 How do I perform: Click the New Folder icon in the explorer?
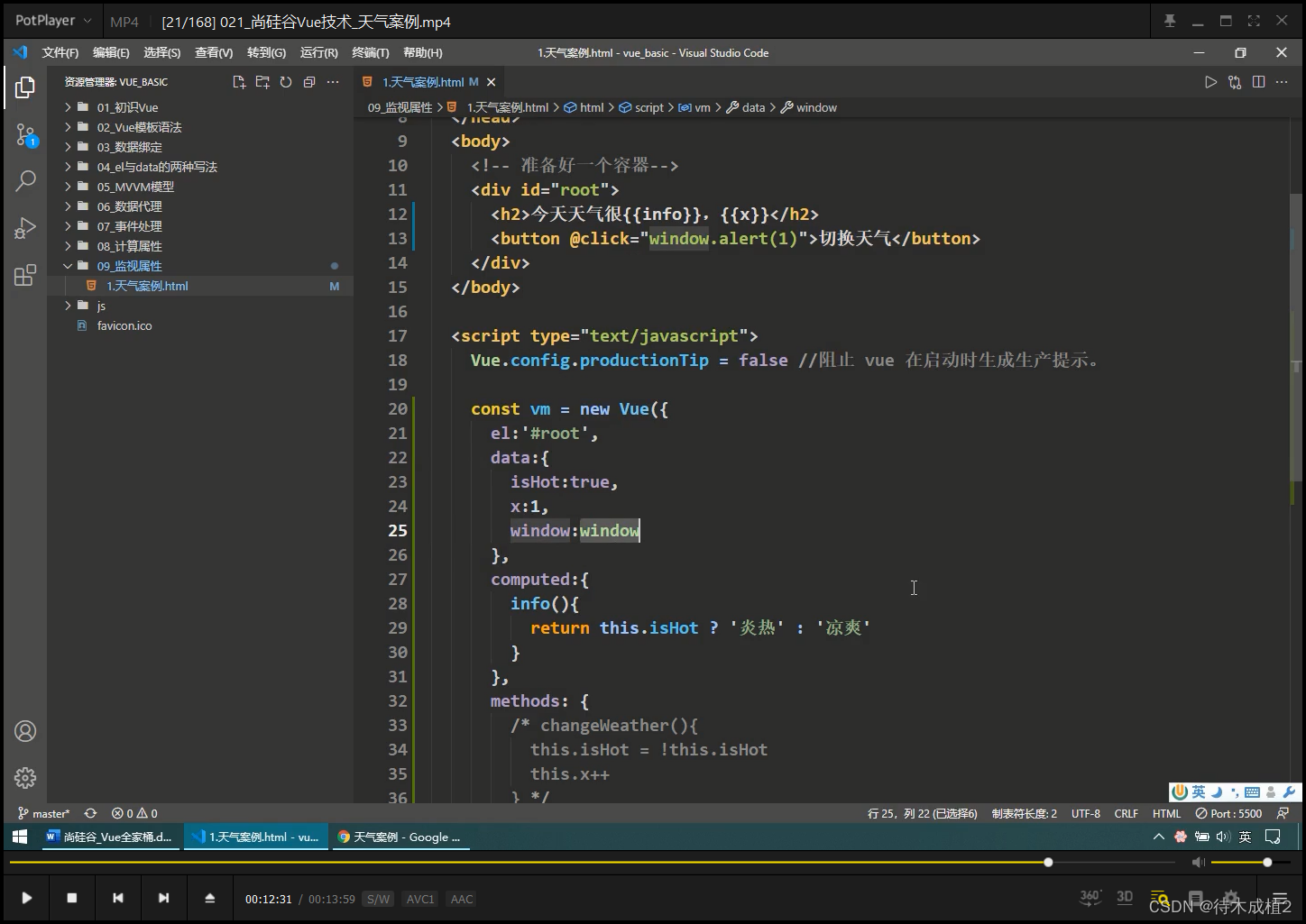262,82
